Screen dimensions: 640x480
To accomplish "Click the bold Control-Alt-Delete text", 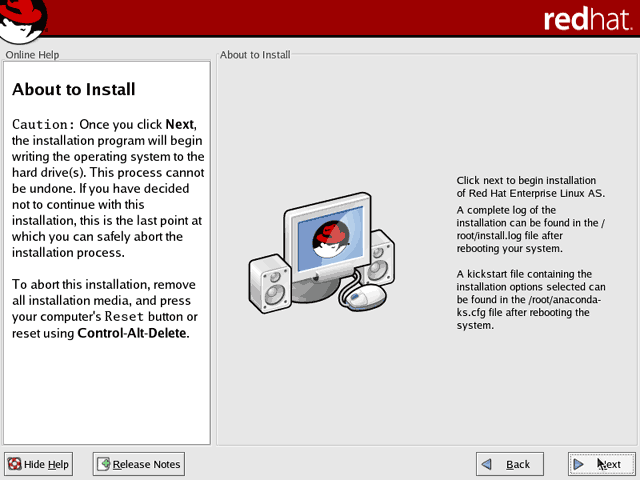I will pos(133,333).
